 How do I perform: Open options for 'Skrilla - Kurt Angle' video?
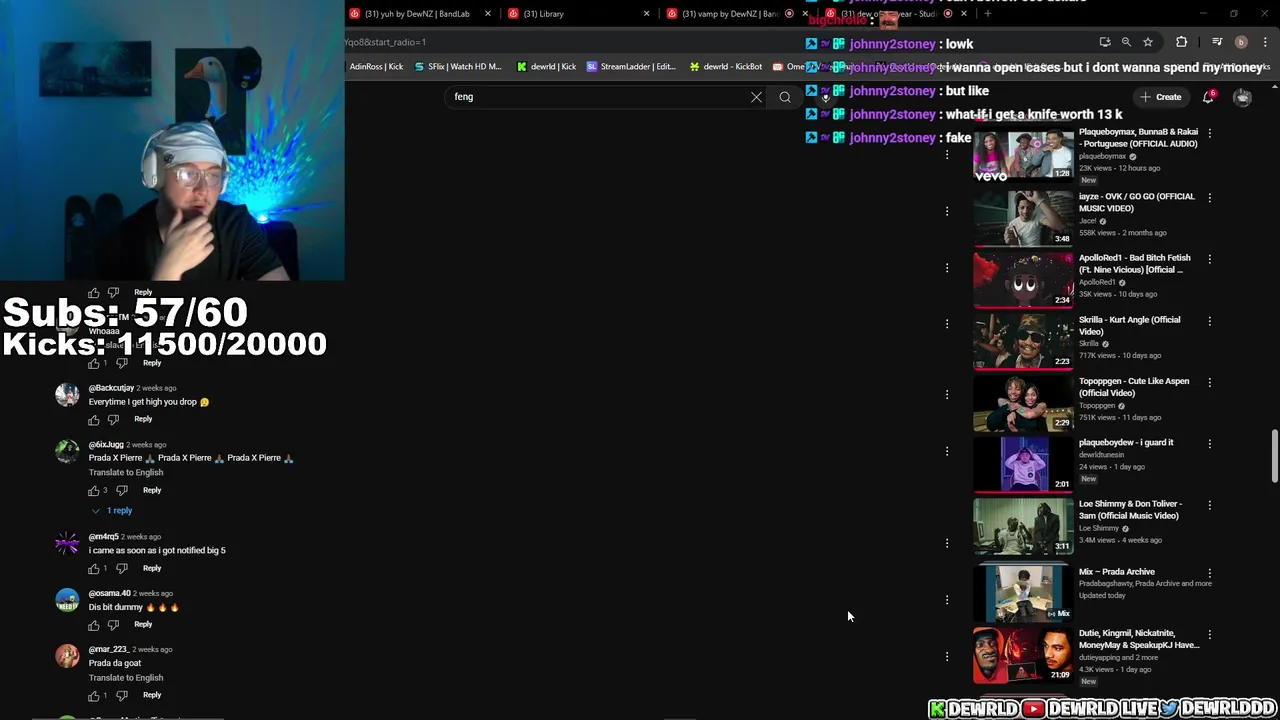click(x=1210, y=321)
